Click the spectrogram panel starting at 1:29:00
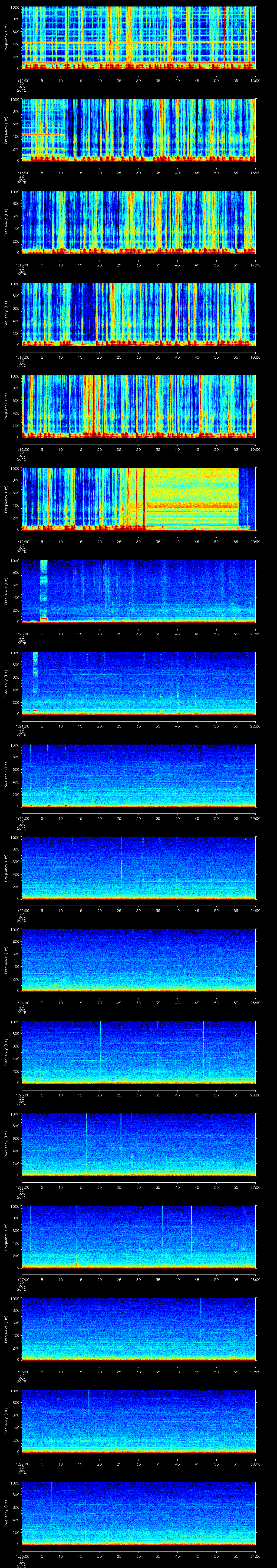277x1568 pixels. pos(139,1421)
